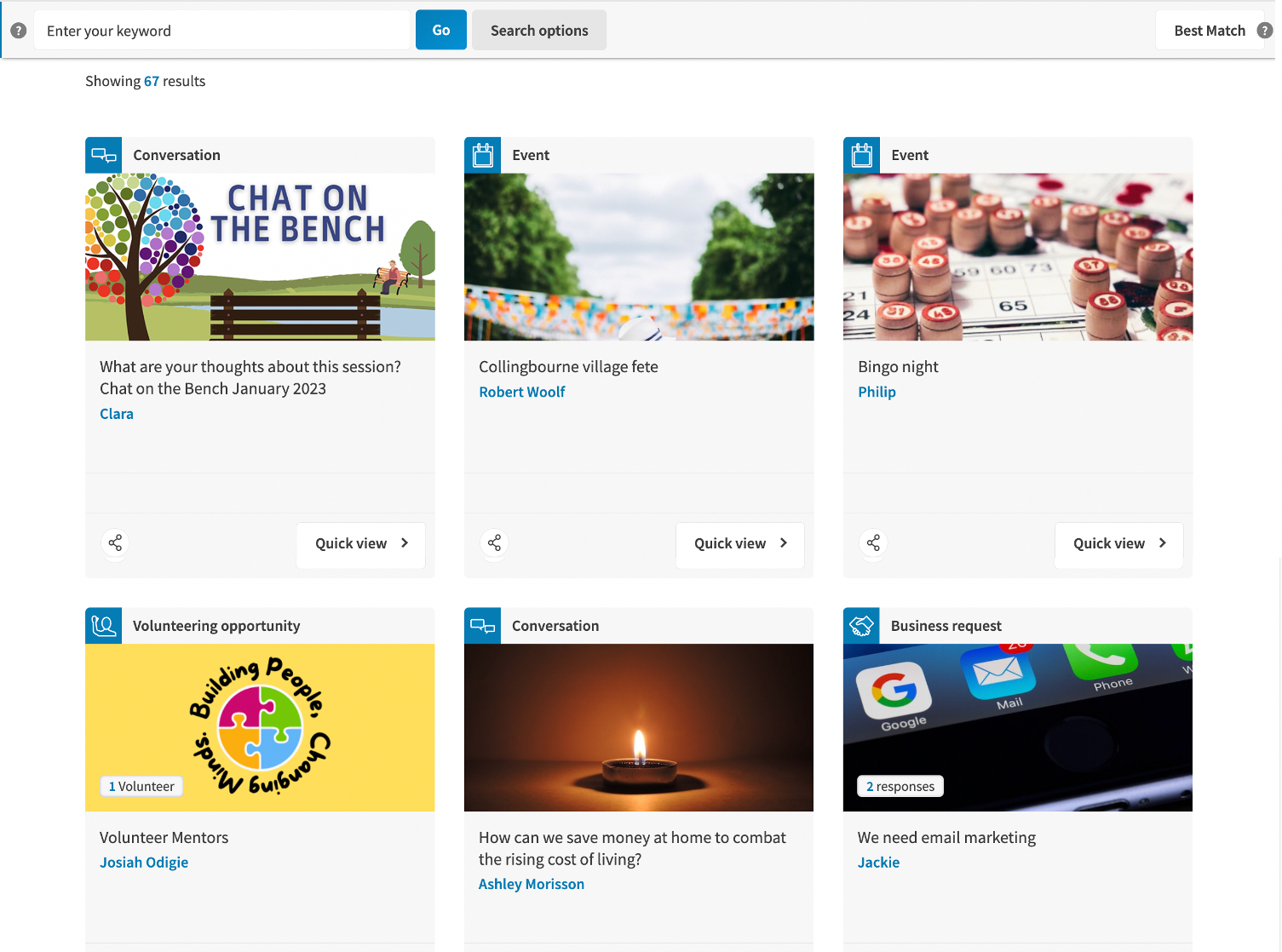Open Search options

(x=538, y=30)
